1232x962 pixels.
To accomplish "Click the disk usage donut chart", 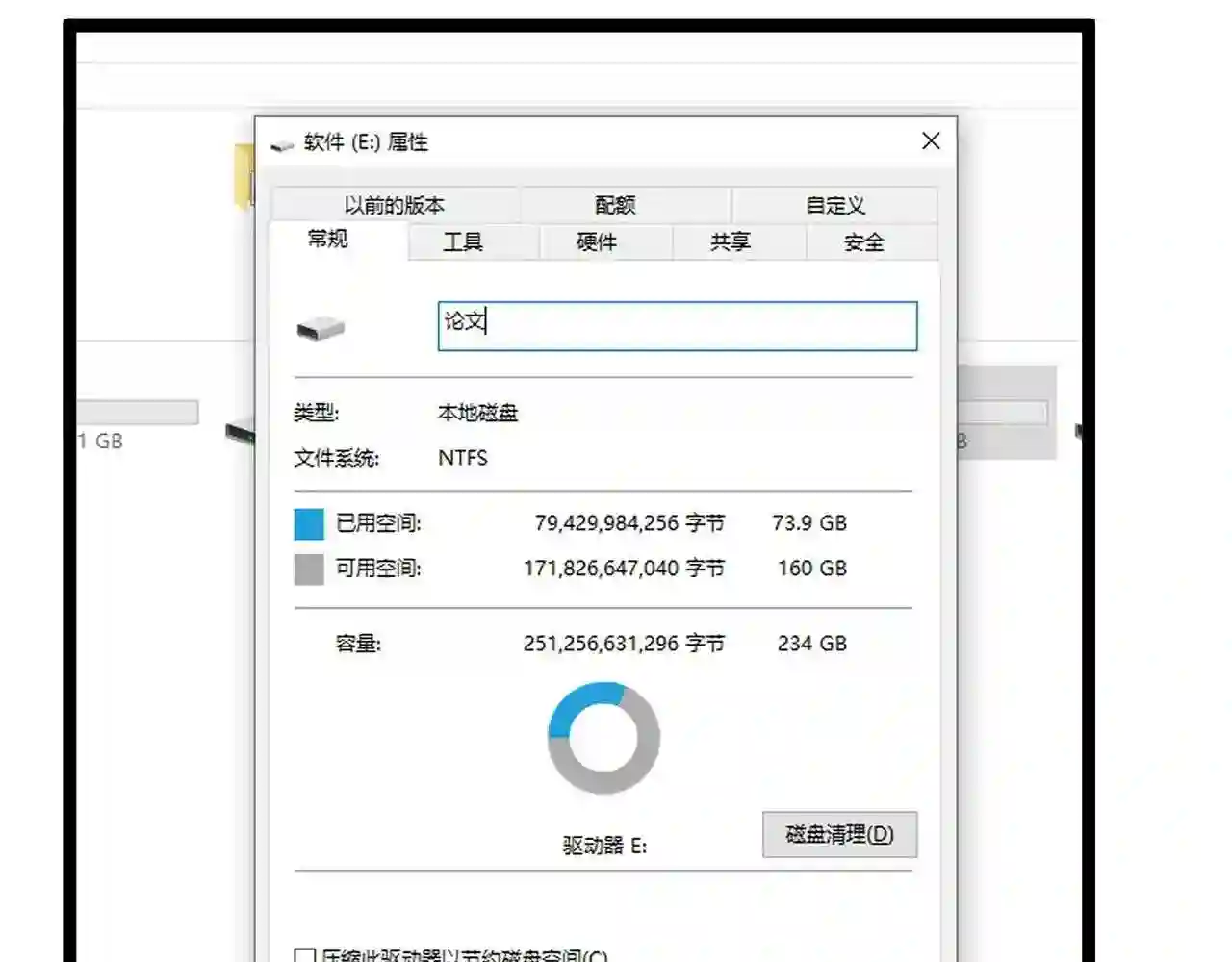I will [x=603, y=738].
